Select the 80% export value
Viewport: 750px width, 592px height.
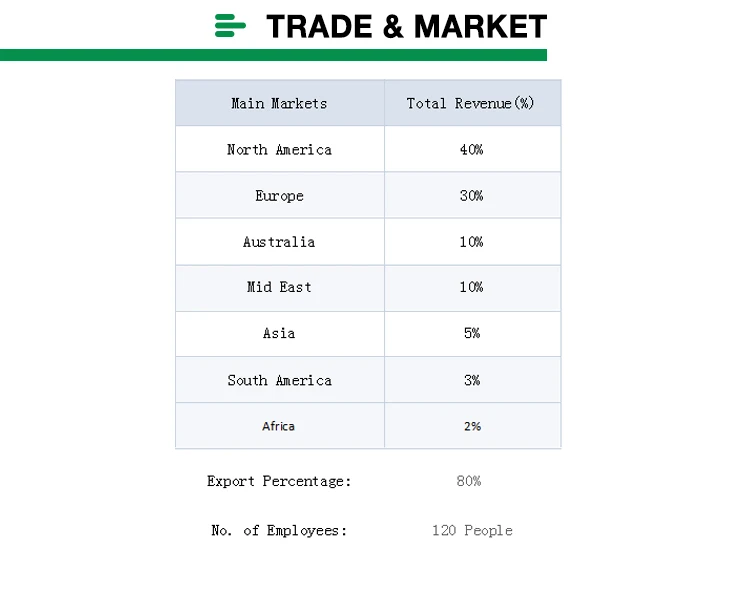point(469,481)
